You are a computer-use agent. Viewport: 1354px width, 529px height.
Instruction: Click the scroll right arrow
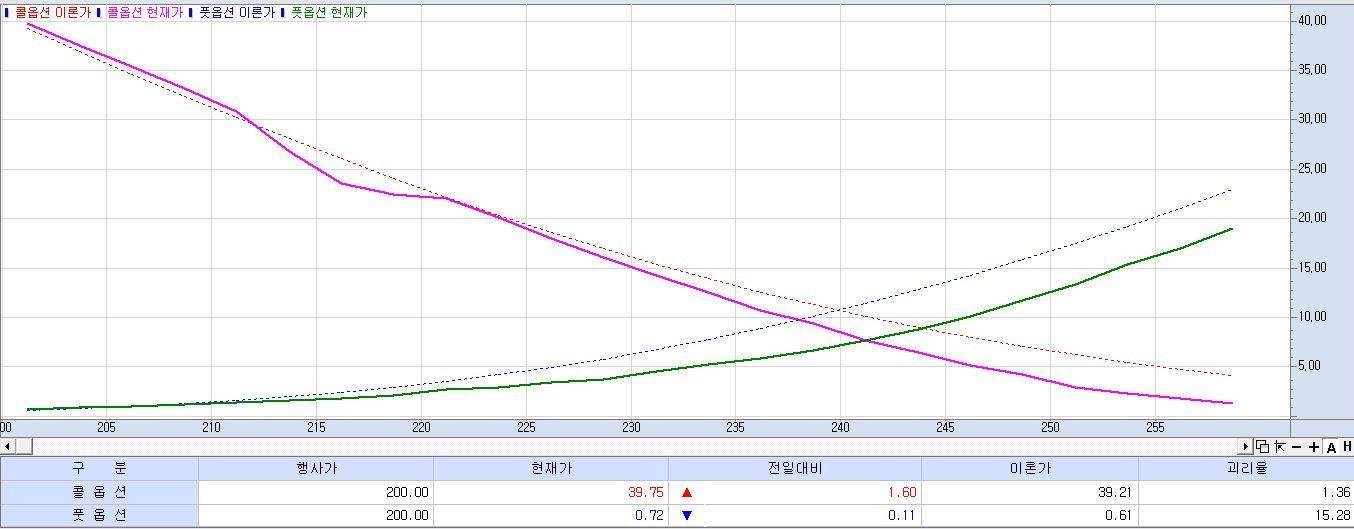[x=1245, y=447]
